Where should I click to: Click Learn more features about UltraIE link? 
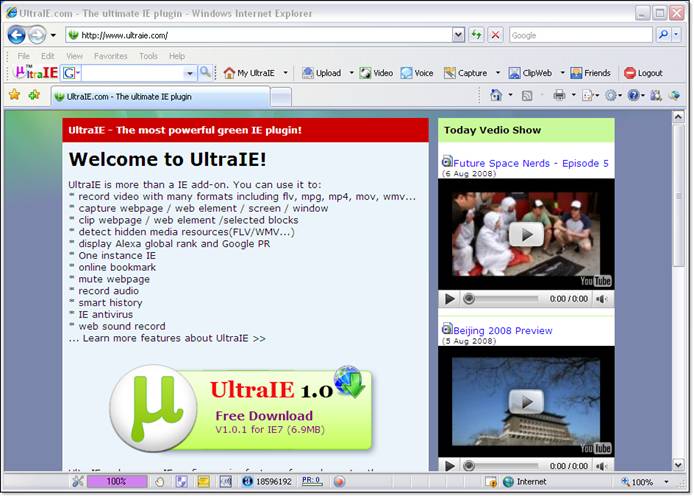[167, 339]
